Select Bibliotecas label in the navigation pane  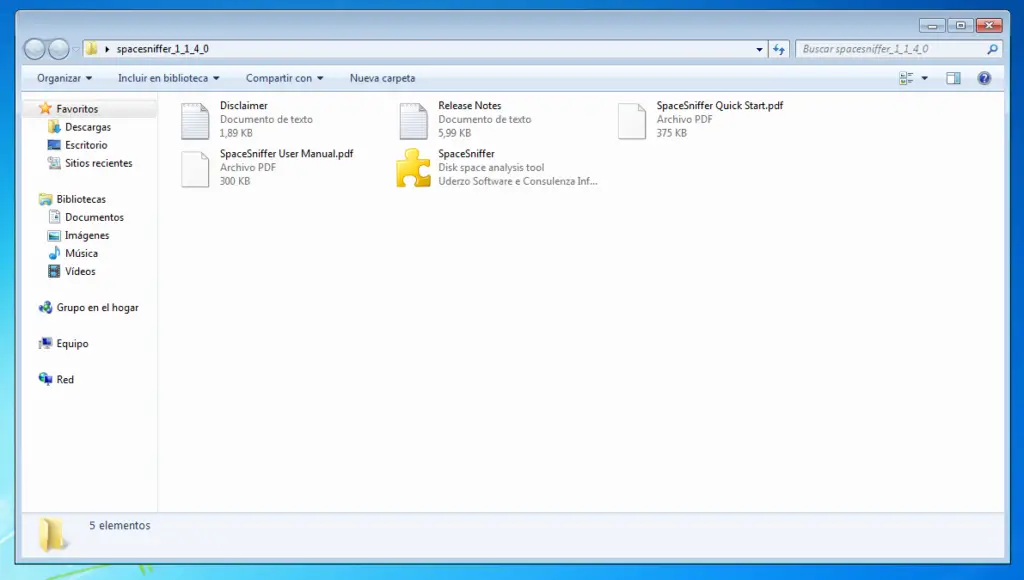[81, 199]
